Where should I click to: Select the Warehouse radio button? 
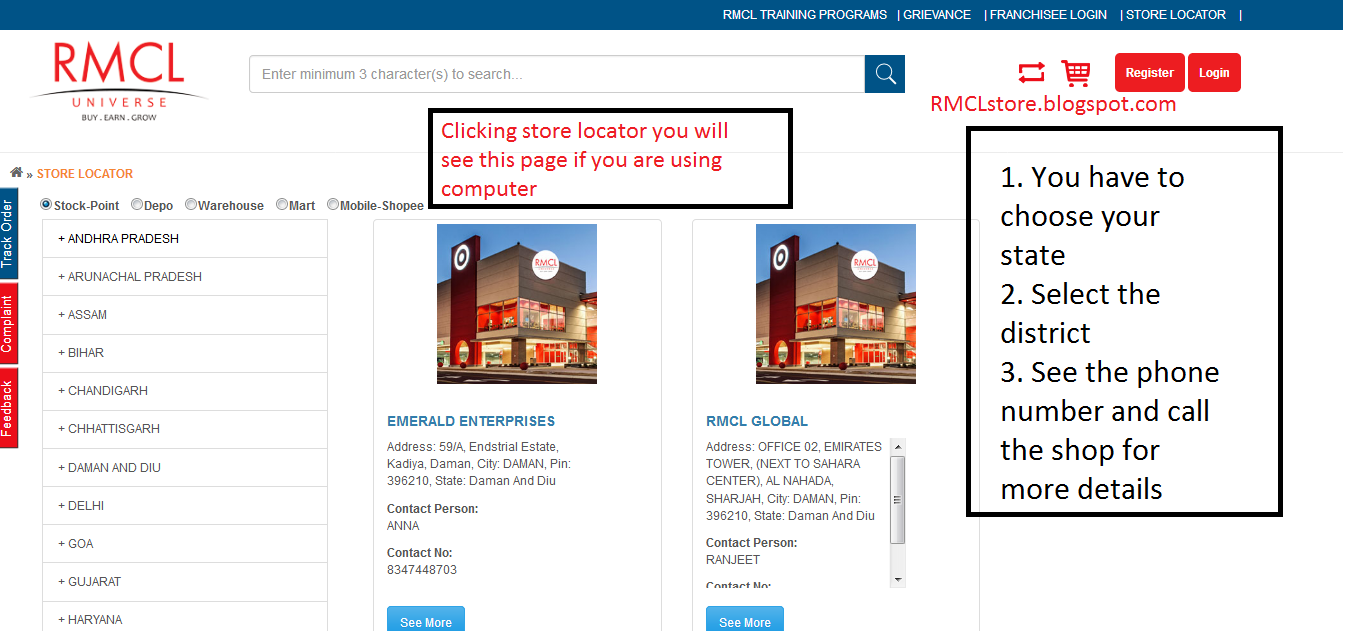pos(190,204)
